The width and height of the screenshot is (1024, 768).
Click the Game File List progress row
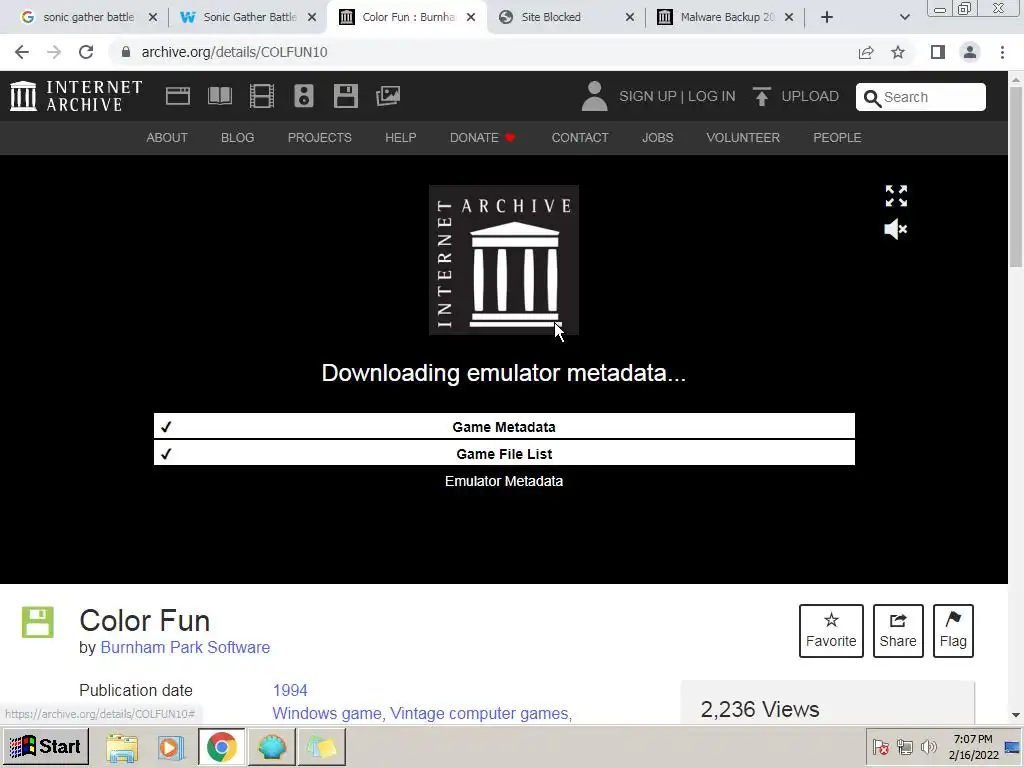[504, 453]
